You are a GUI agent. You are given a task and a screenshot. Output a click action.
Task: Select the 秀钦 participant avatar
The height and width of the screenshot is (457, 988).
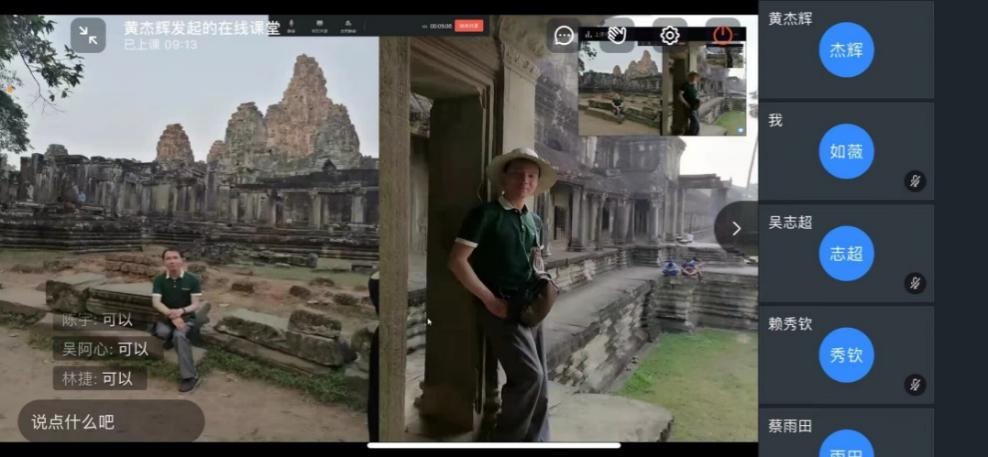point(846,355)
